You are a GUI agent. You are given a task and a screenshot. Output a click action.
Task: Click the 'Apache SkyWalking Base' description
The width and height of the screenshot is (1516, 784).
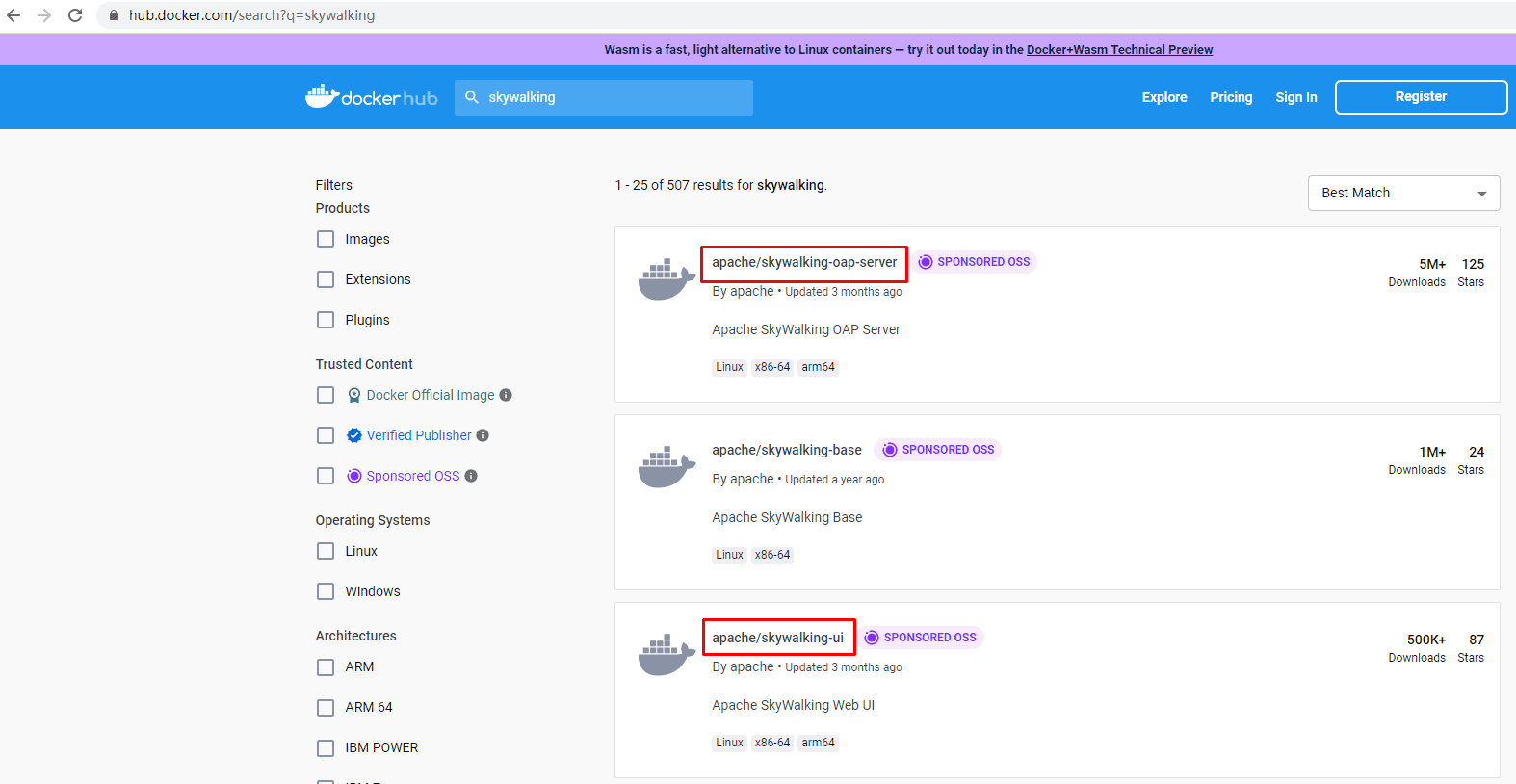click(787, 517)
